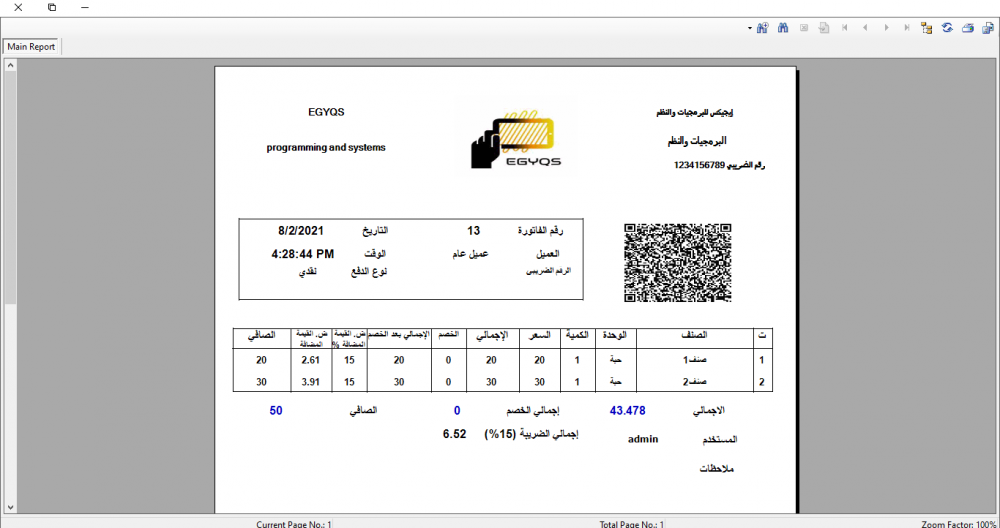The image size is (1000, 528).
Task: Click the 'إجمالي الضريبة (15%)' label
Action: click(x=531, y=434)
